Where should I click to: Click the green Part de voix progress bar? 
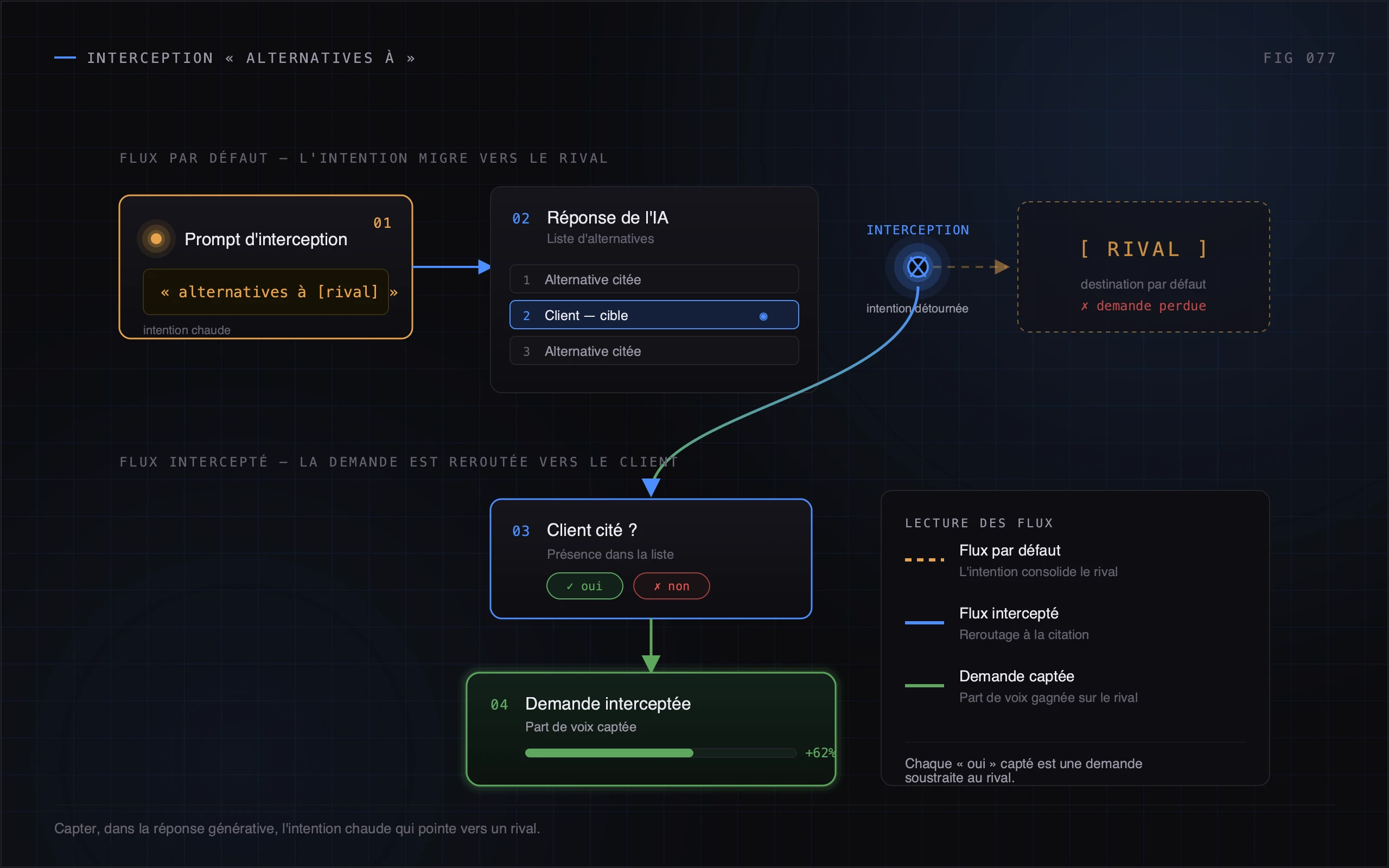coord(661,753)
